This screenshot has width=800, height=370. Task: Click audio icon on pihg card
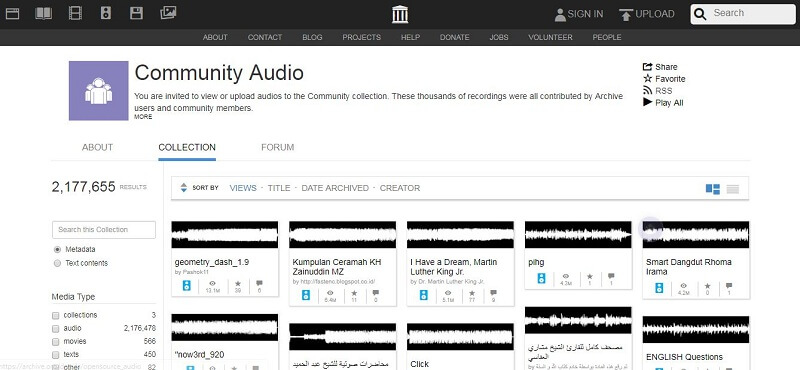541,278
